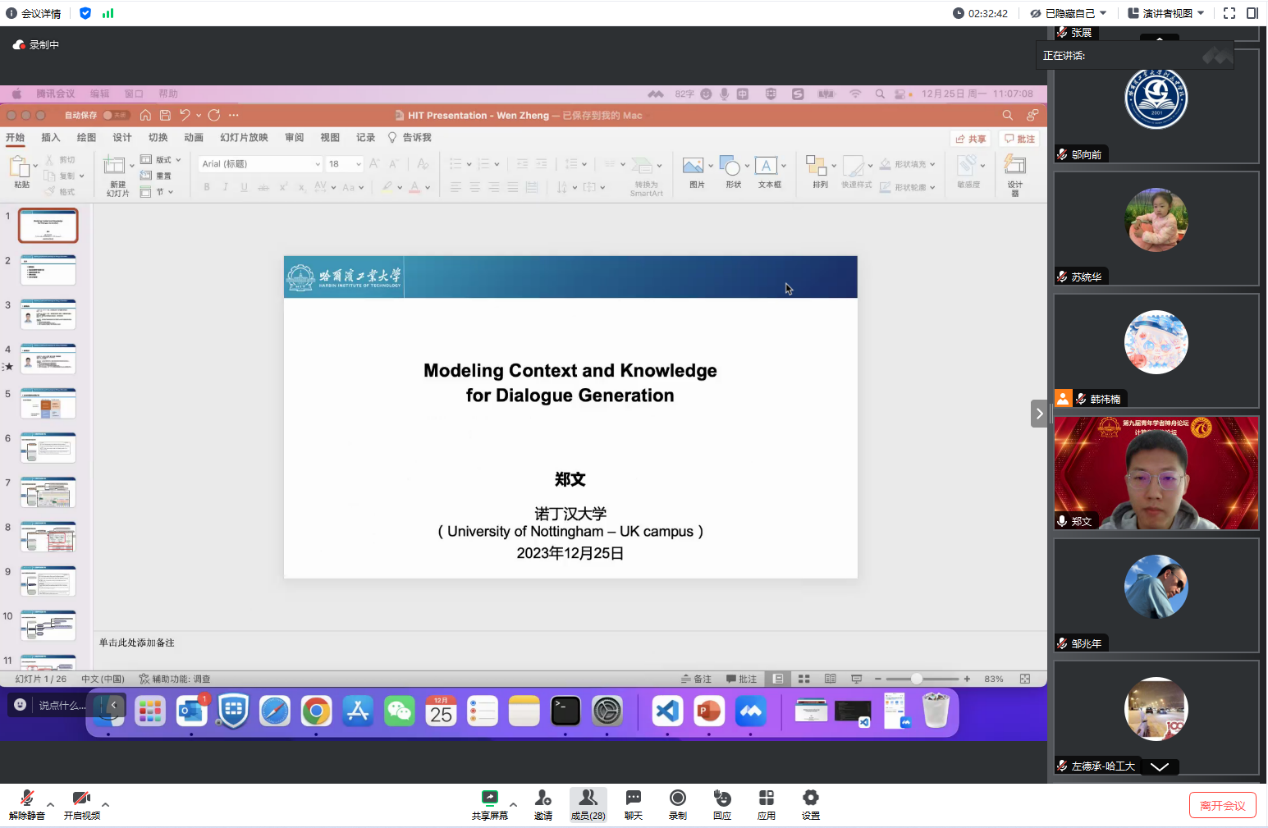Toggle the fullscreen mode icon
Screen dimensions: 1268x828
[x=1229, y=13]
